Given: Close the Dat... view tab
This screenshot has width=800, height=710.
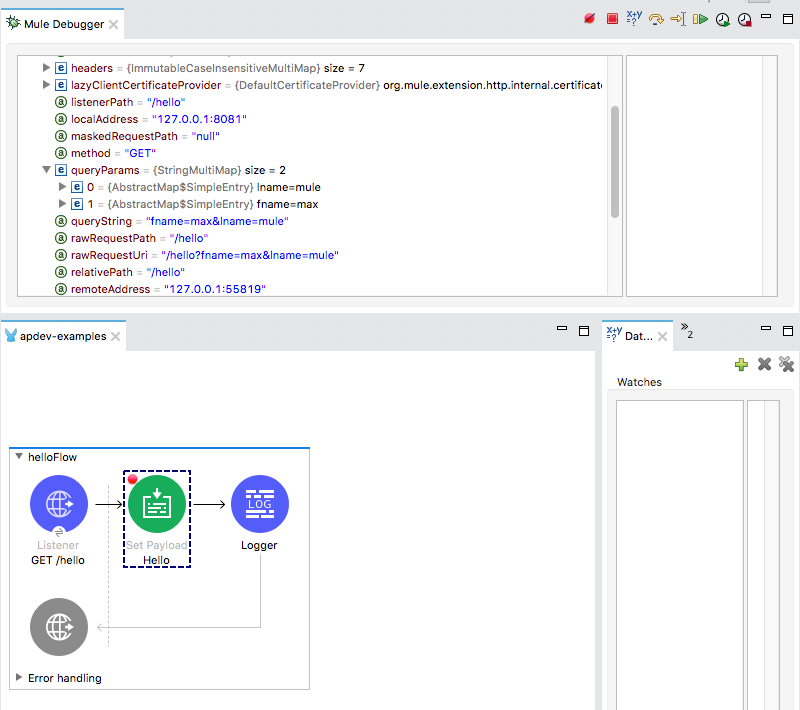Looking at the screenshot, I should (x=662, y=337).
